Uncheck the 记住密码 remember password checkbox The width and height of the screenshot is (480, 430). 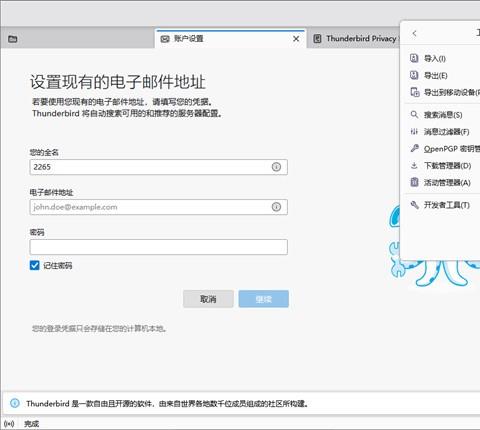35,265
